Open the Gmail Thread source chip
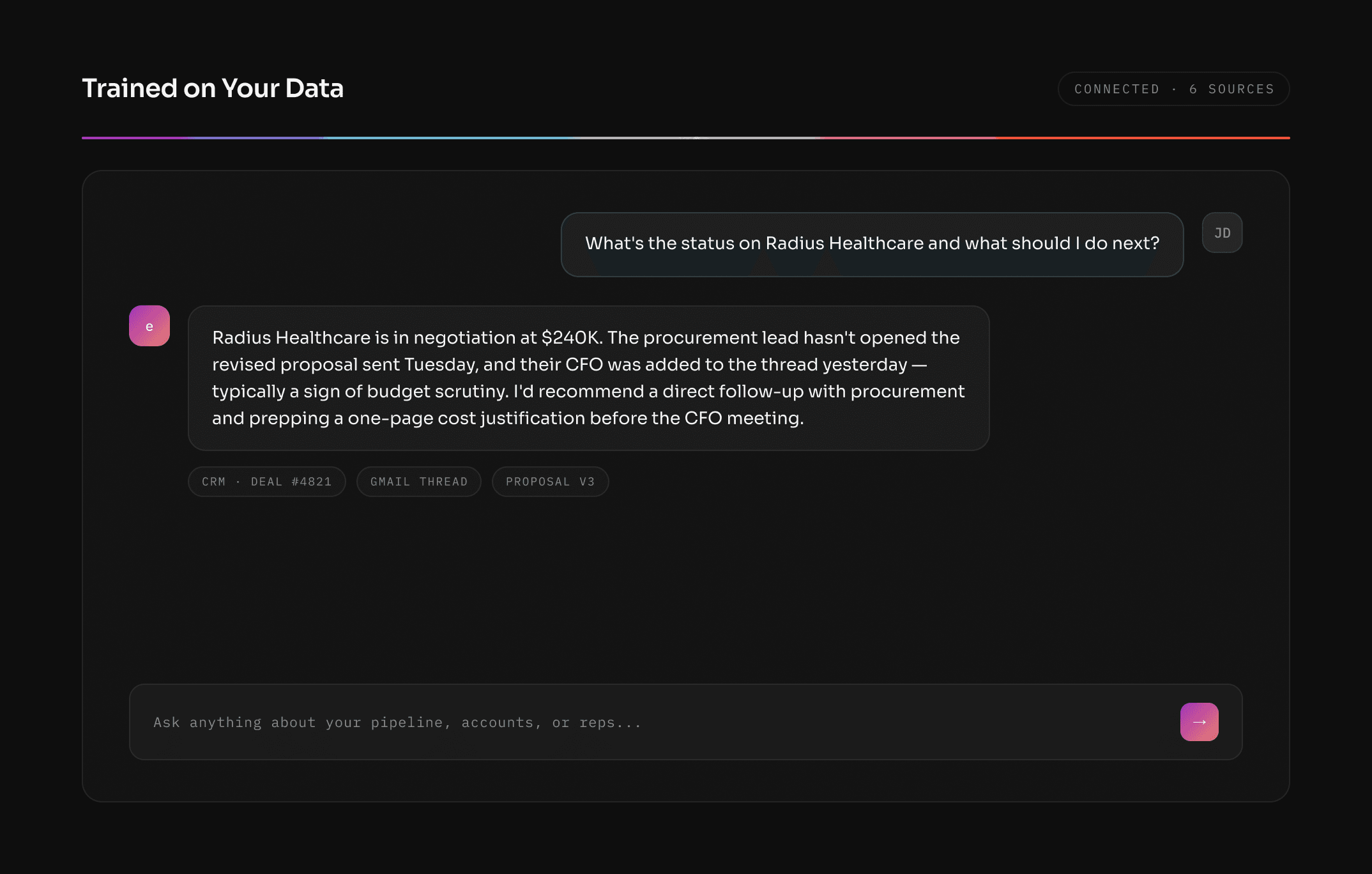1372x874 pixels. point(419,482)
